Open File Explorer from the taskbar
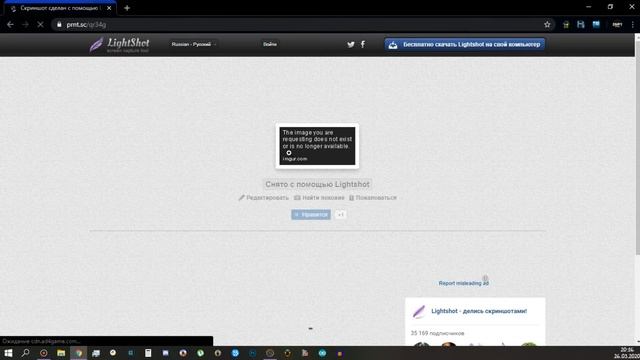640x360 pixels. (61, 353)
